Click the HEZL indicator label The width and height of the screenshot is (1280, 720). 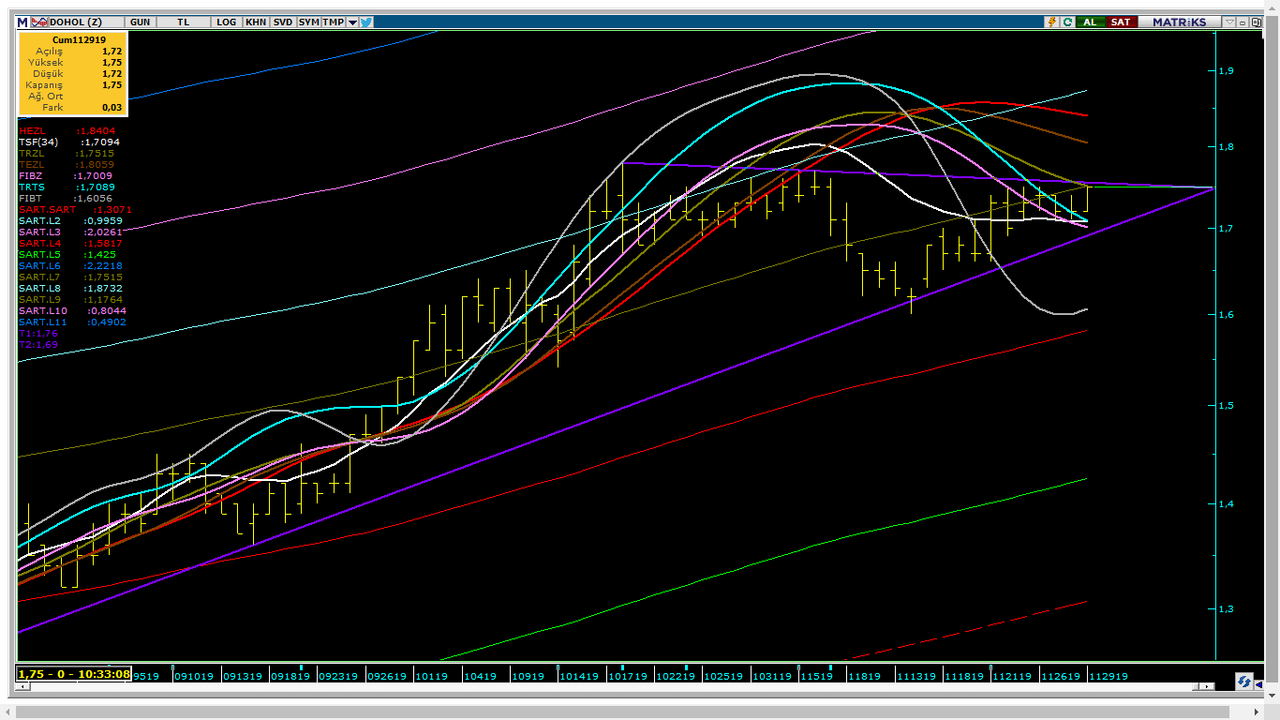[31, 131]
